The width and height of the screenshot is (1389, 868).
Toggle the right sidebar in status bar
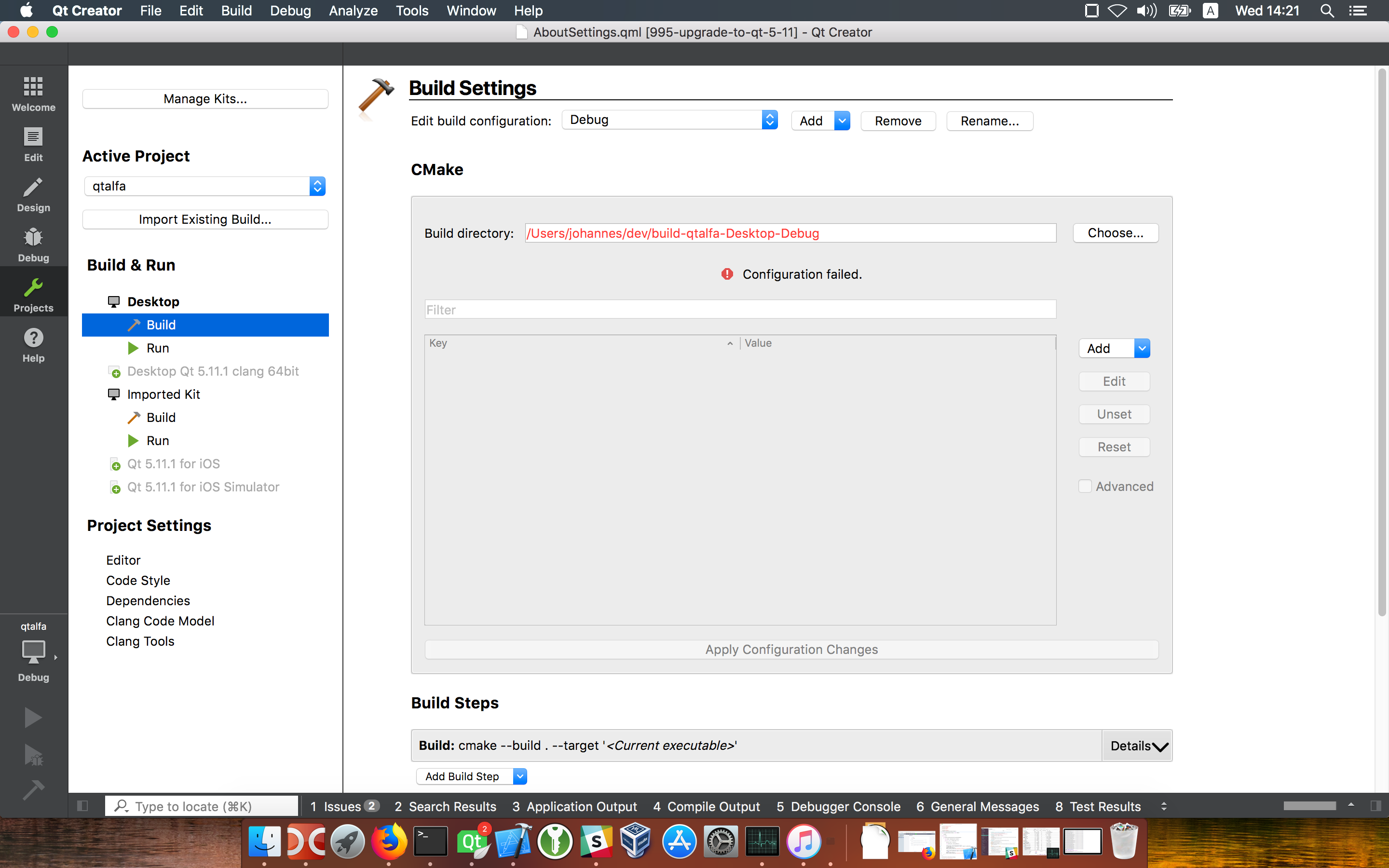pyautogui.click(x=1376, y=806)
